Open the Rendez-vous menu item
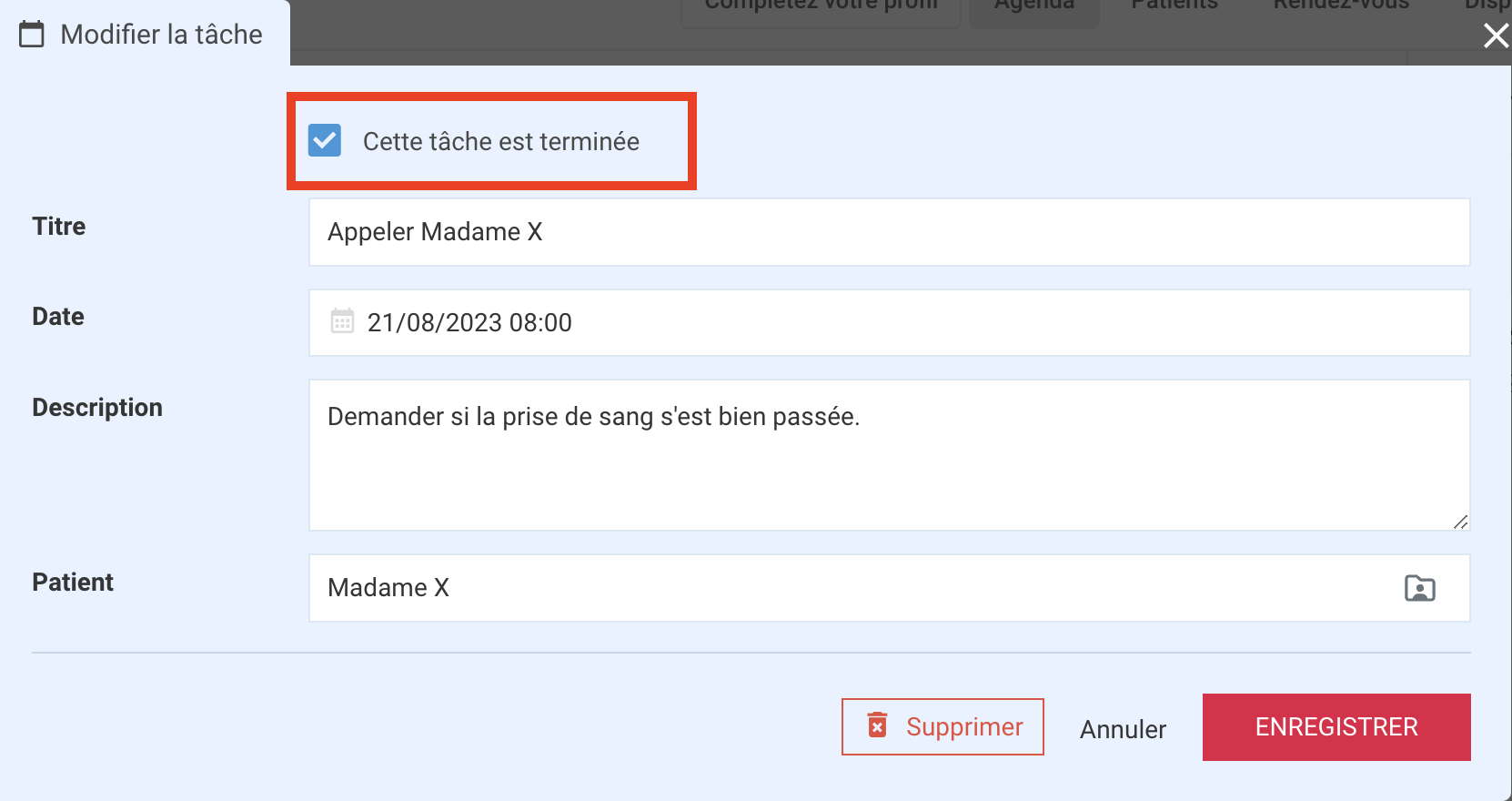Screen dimensions: 1512x801 [1341, 5]
